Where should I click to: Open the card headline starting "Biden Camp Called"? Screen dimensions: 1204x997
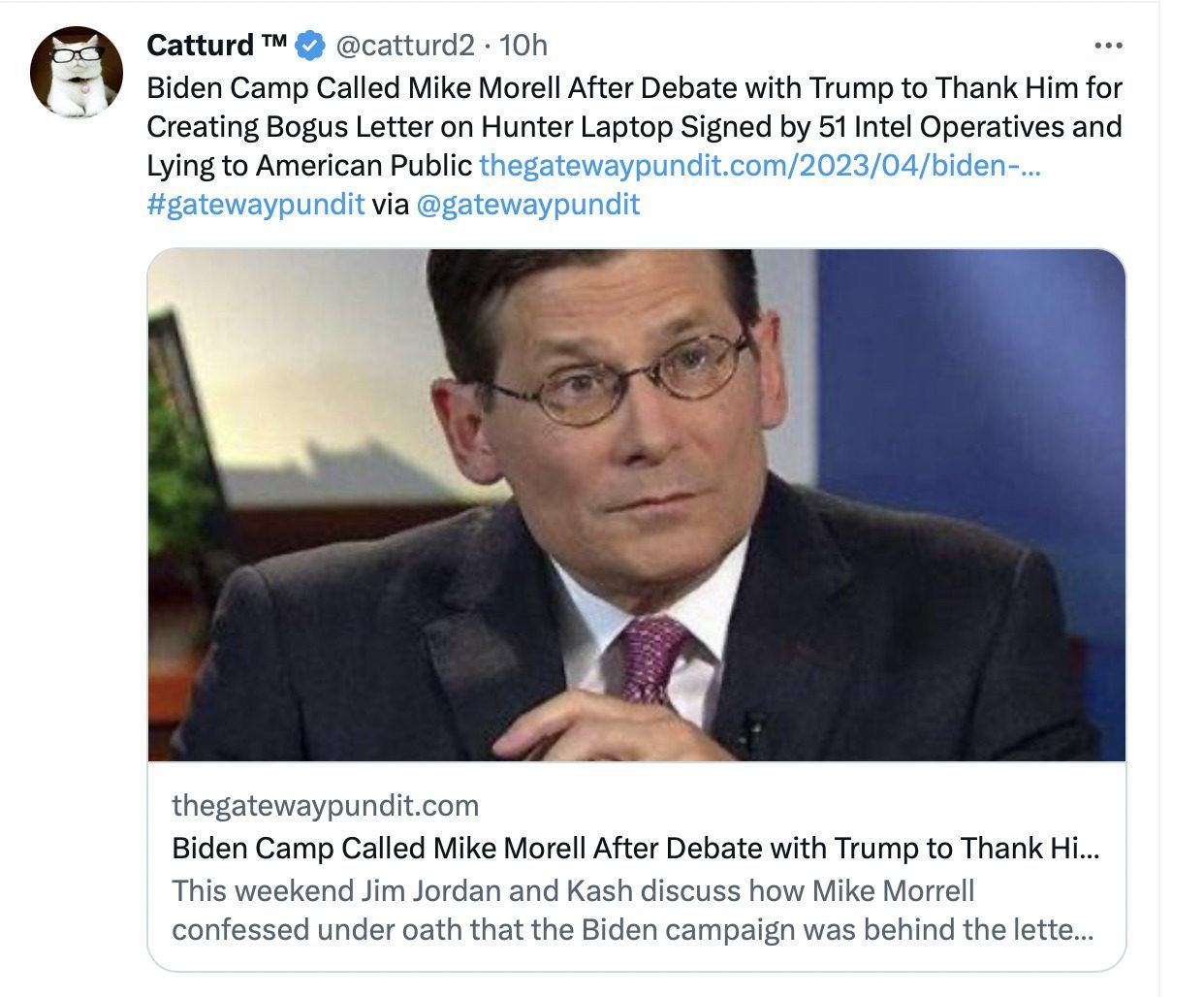click(x=635, y=848)
